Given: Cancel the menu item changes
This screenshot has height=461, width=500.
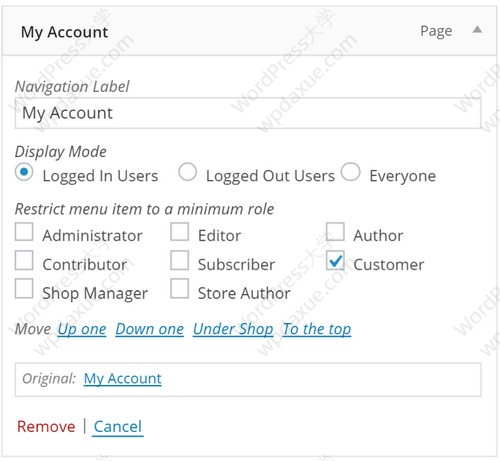Looking at the screenshot, I should tap(118, 427).
